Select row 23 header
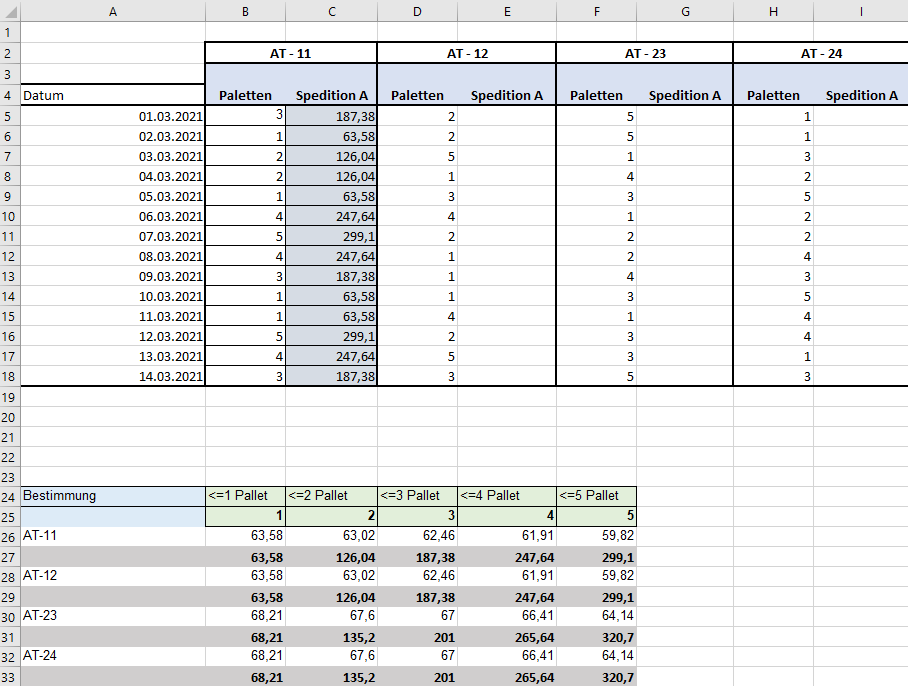 10,477
